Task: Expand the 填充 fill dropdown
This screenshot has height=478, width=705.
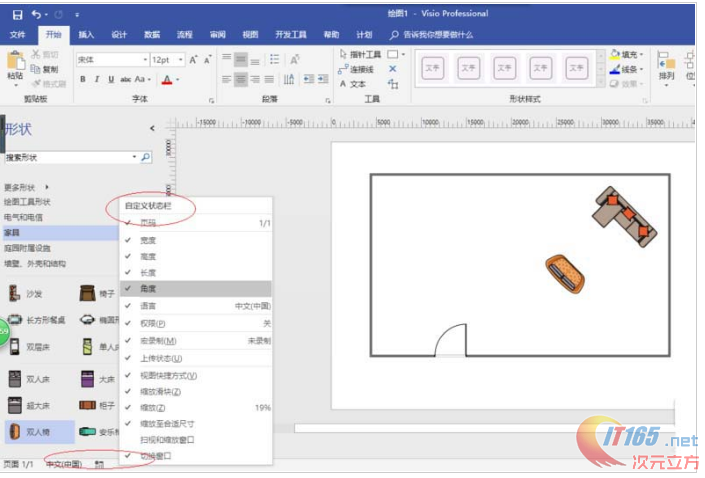Action: (x=640, y=55)
